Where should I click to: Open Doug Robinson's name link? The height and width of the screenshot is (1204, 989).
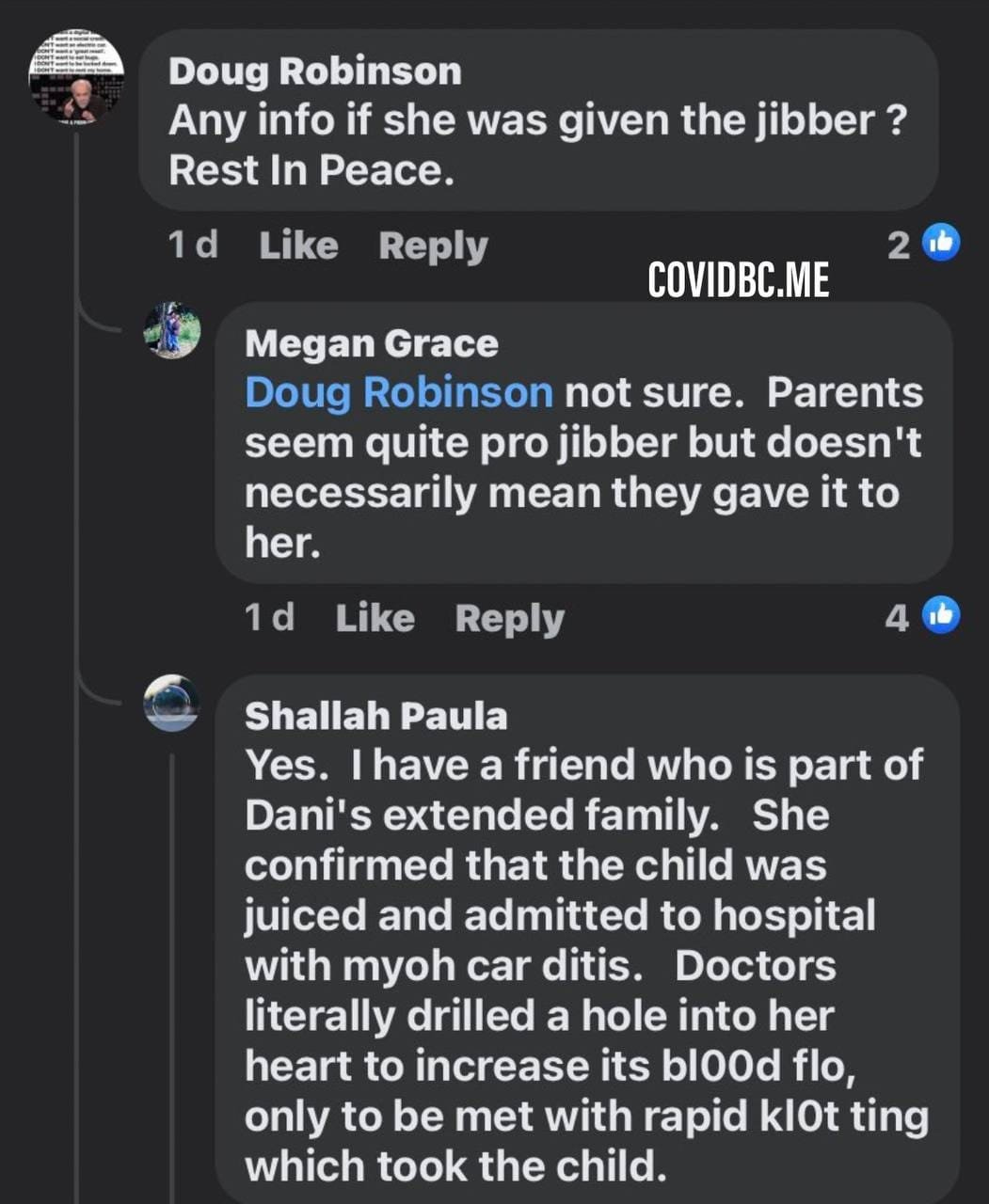[315, 71]
